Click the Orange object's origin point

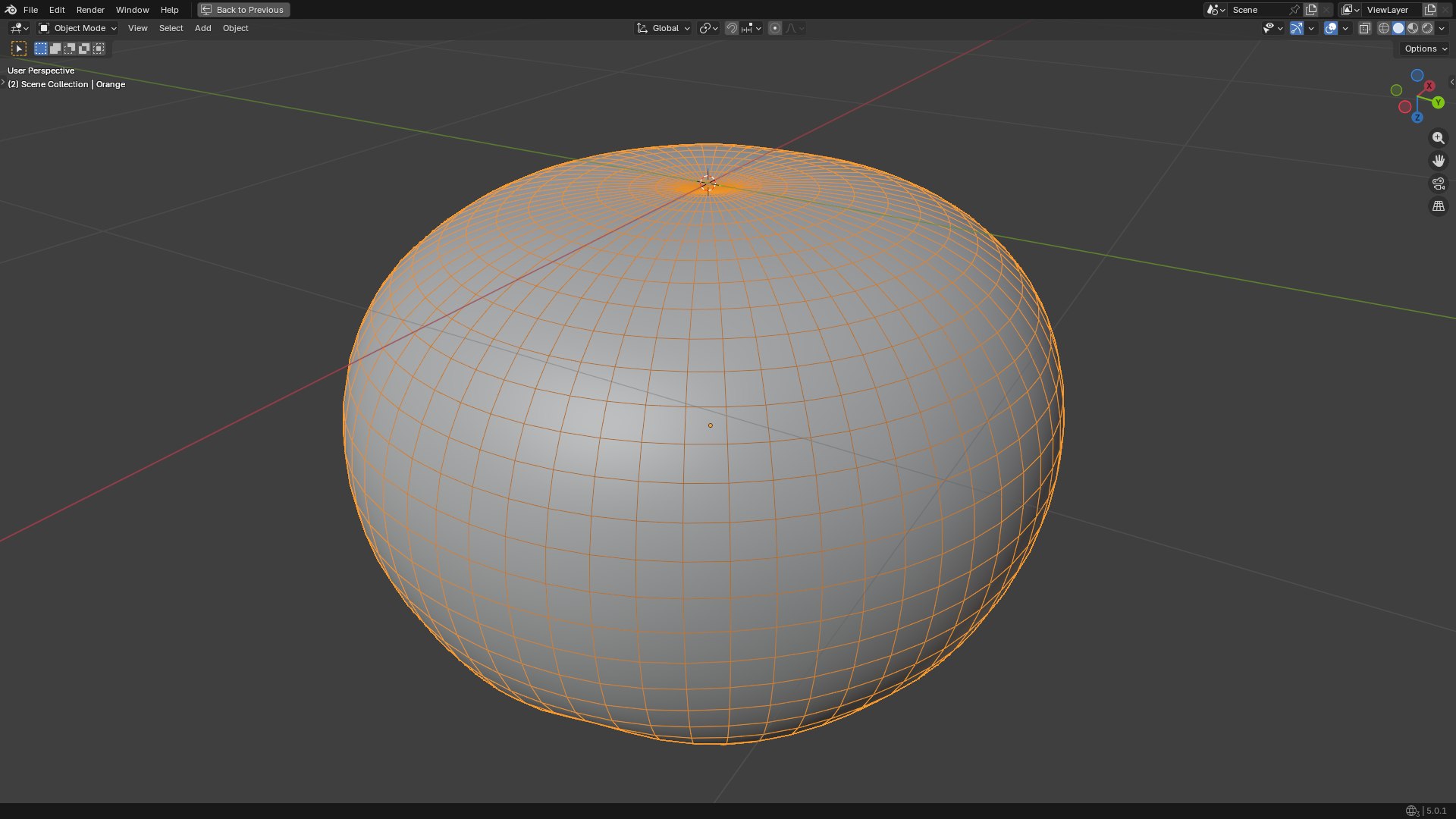(711, 425)
